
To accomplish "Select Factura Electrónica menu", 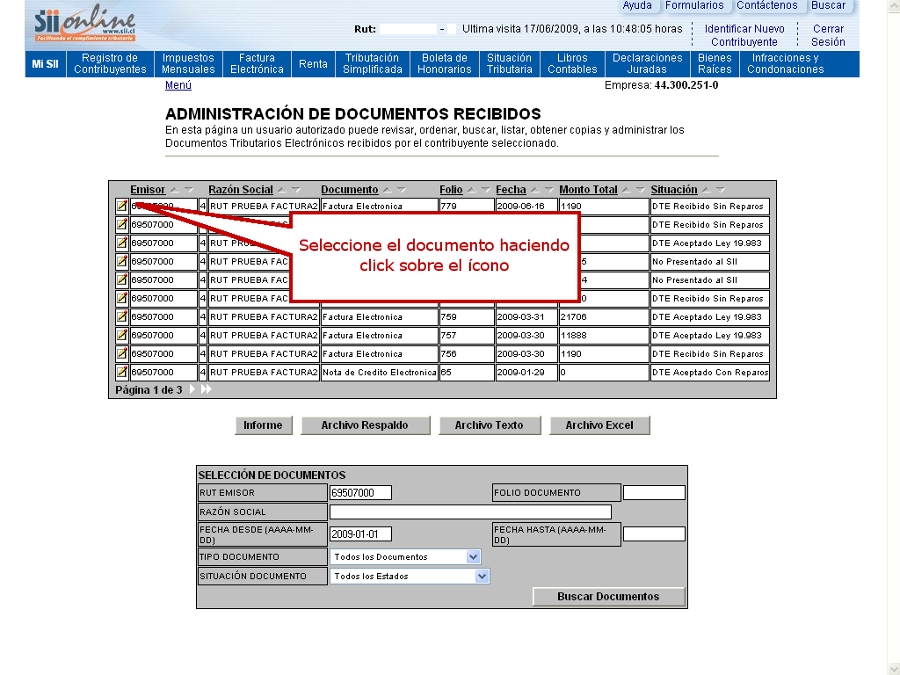I will pos(257,64).
